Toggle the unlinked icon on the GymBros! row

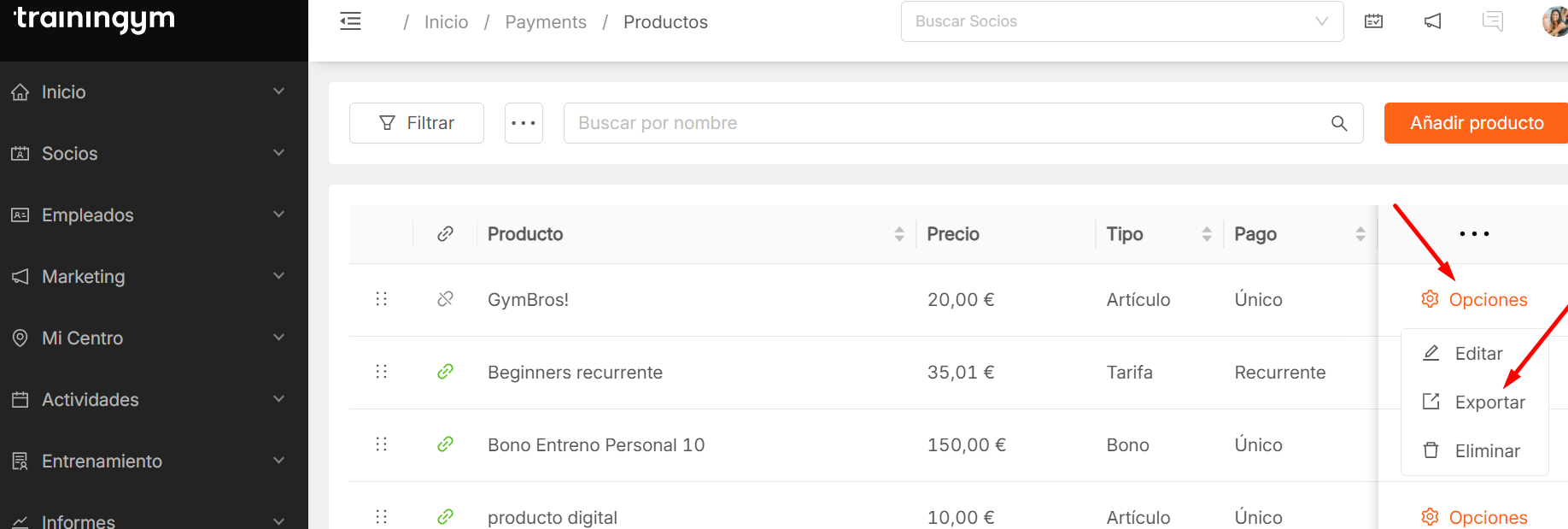445,299
